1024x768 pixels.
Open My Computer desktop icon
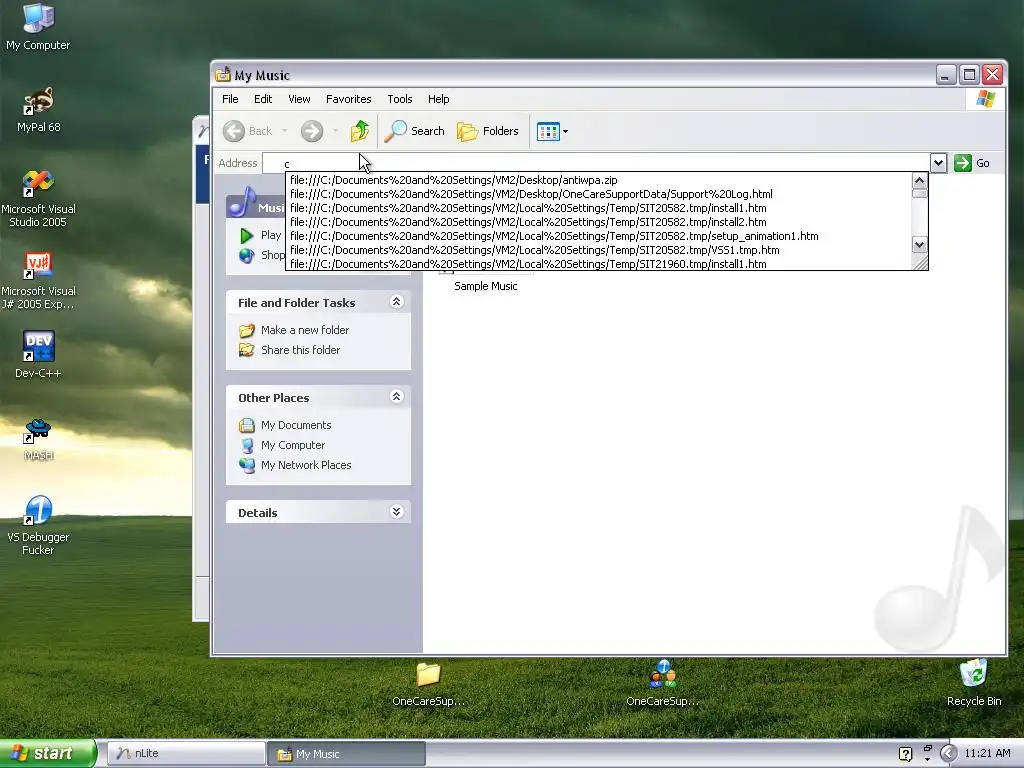(x=38, y=26)
